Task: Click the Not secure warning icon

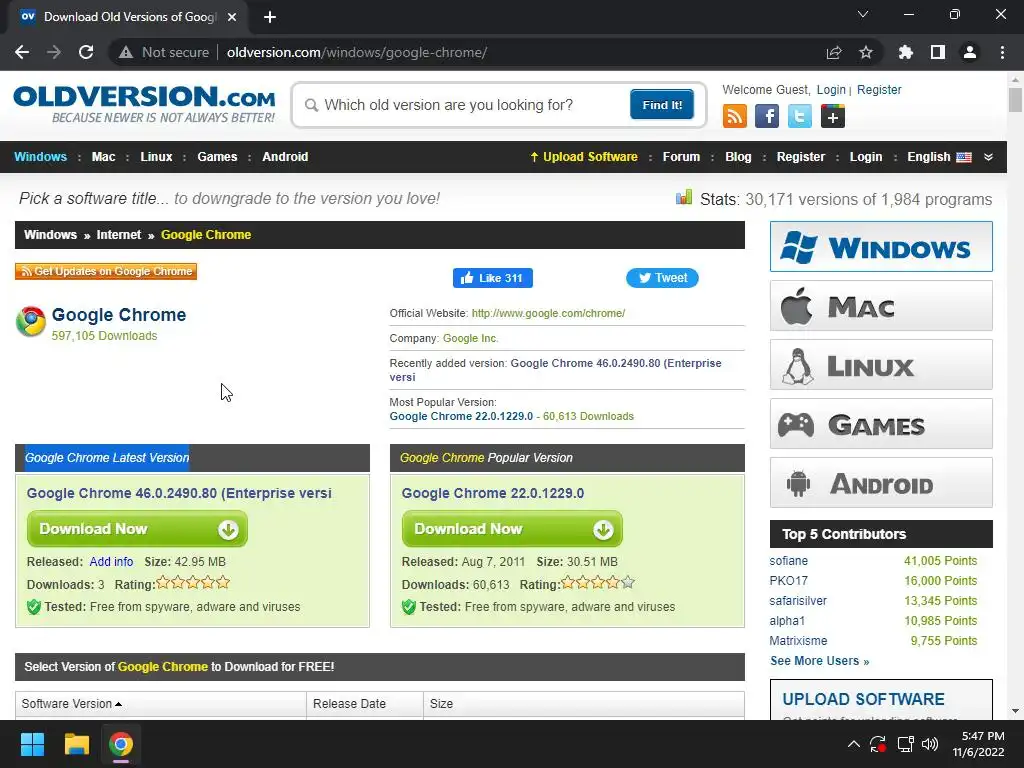Action: (126, 52)
